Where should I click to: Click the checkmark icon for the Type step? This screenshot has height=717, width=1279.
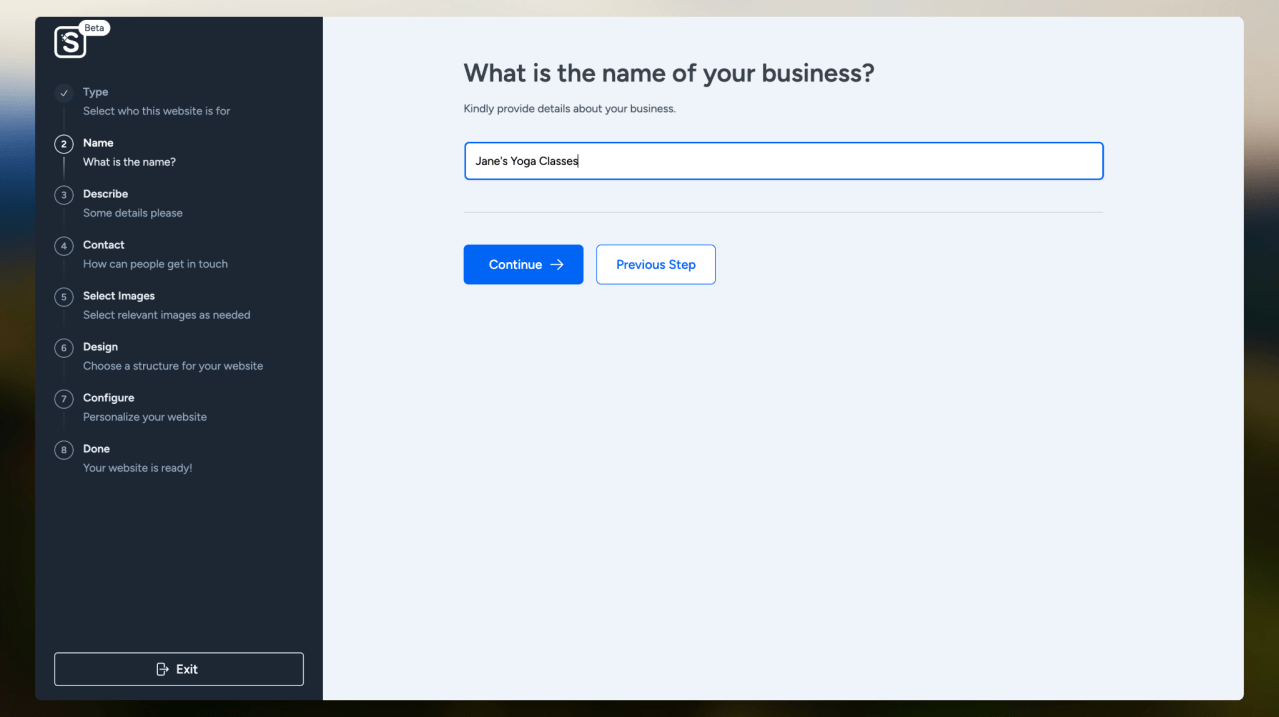pyautogui.click(x=64, y=93)
